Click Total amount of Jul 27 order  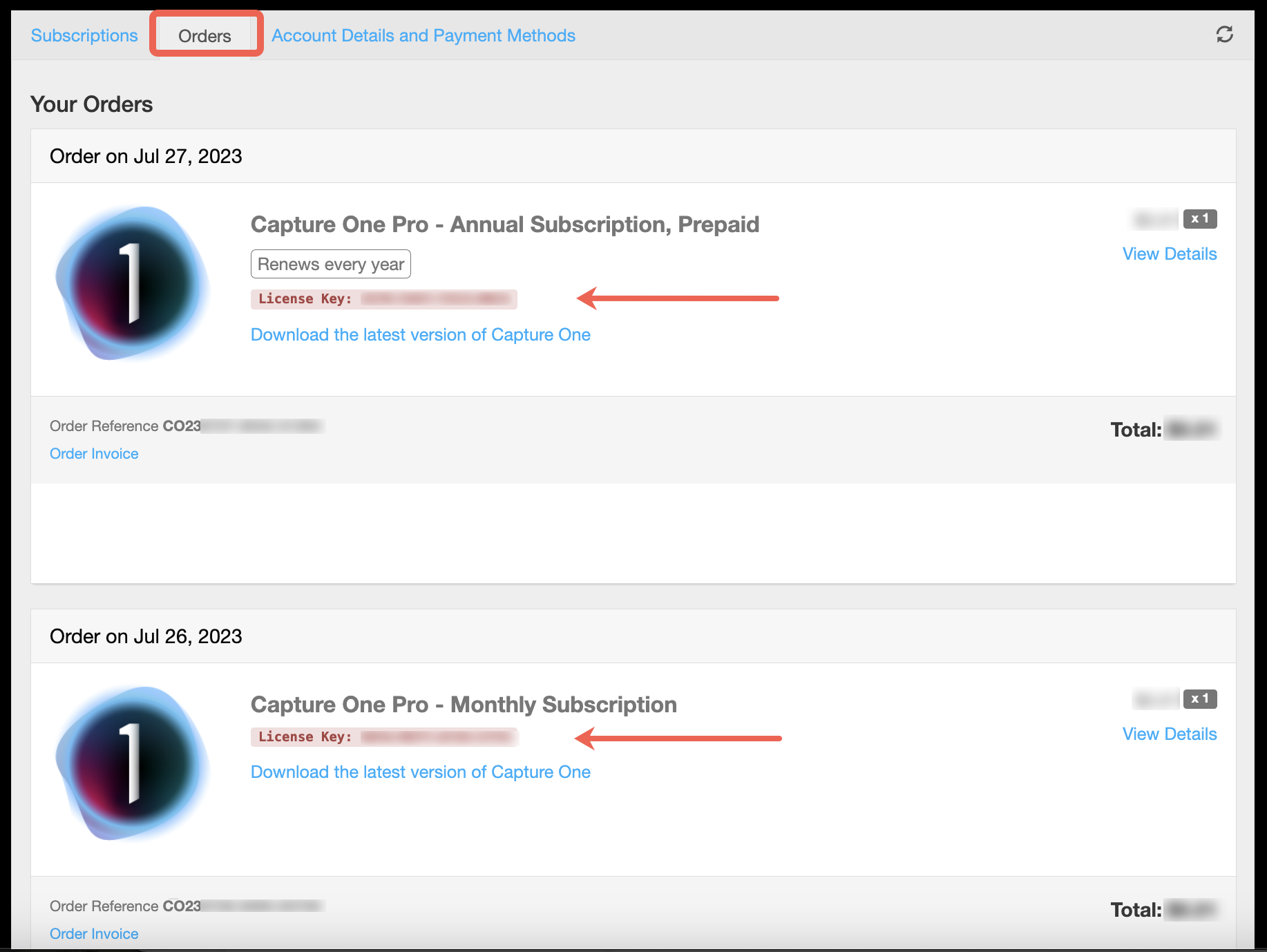pyautogui.click(x=1164, y=429)
